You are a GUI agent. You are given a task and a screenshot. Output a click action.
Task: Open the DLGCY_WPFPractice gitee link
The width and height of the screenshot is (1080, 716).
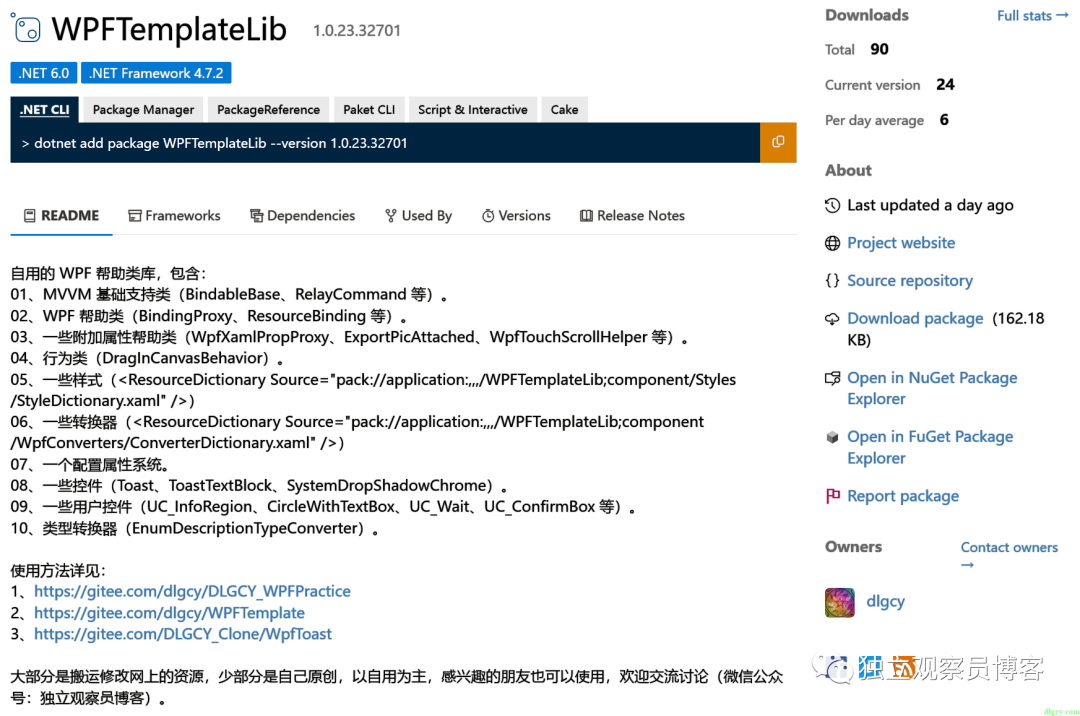coord(192,591)
